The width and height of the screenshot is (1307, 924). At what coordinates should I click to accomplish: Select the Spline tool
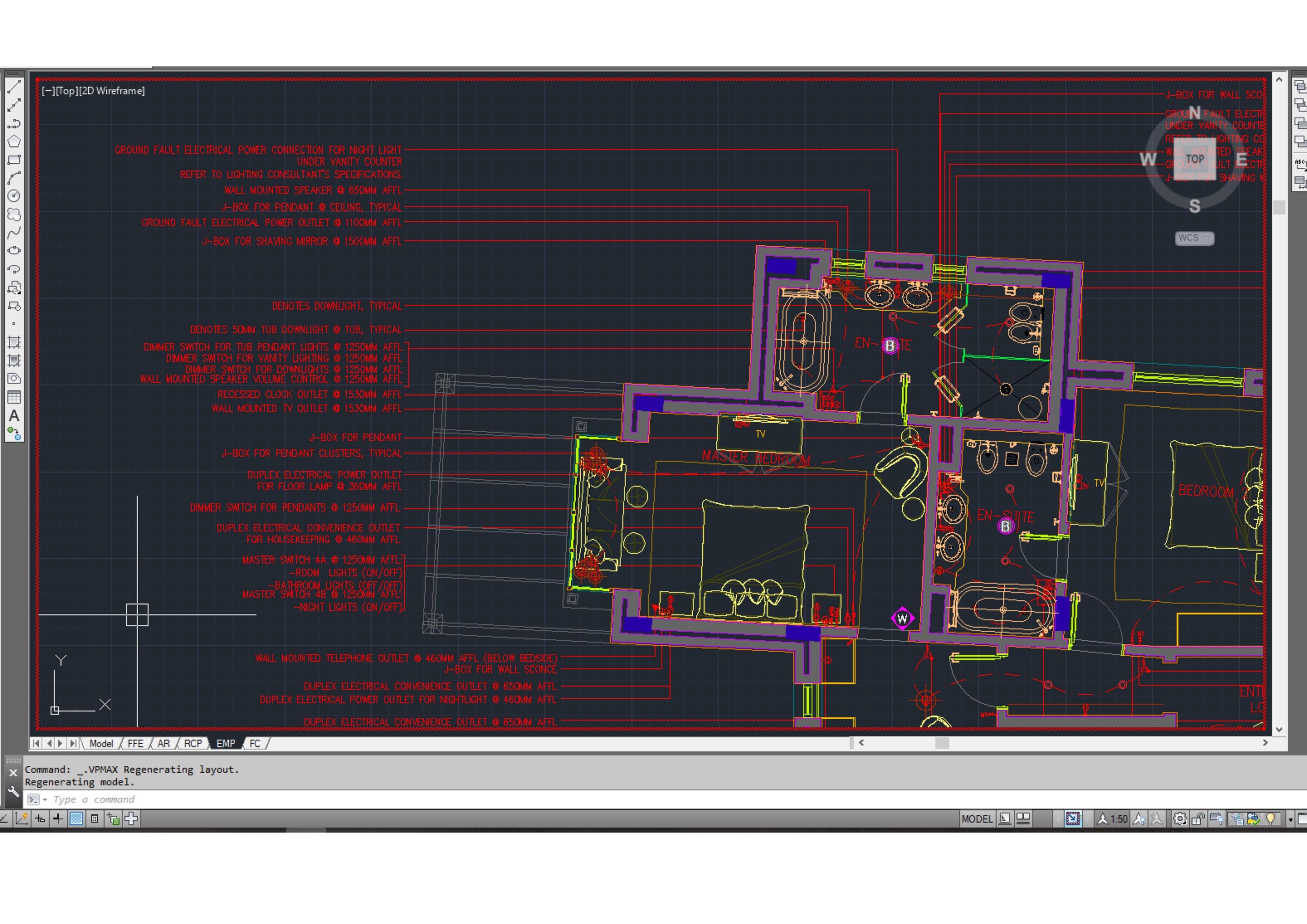[14, 230]
